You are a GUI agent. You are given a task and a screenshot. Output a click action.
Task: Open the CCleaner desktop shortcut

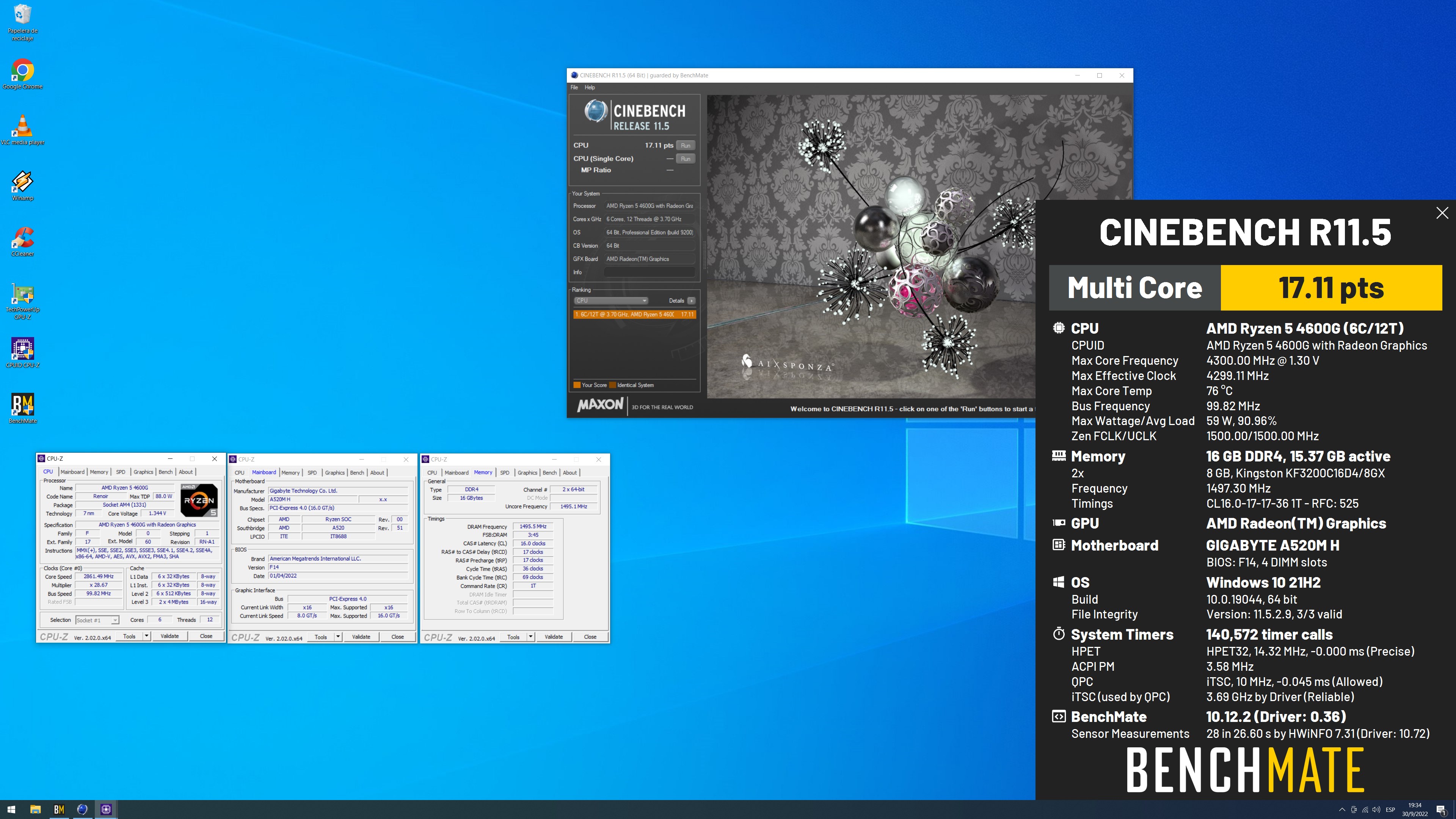23,242
